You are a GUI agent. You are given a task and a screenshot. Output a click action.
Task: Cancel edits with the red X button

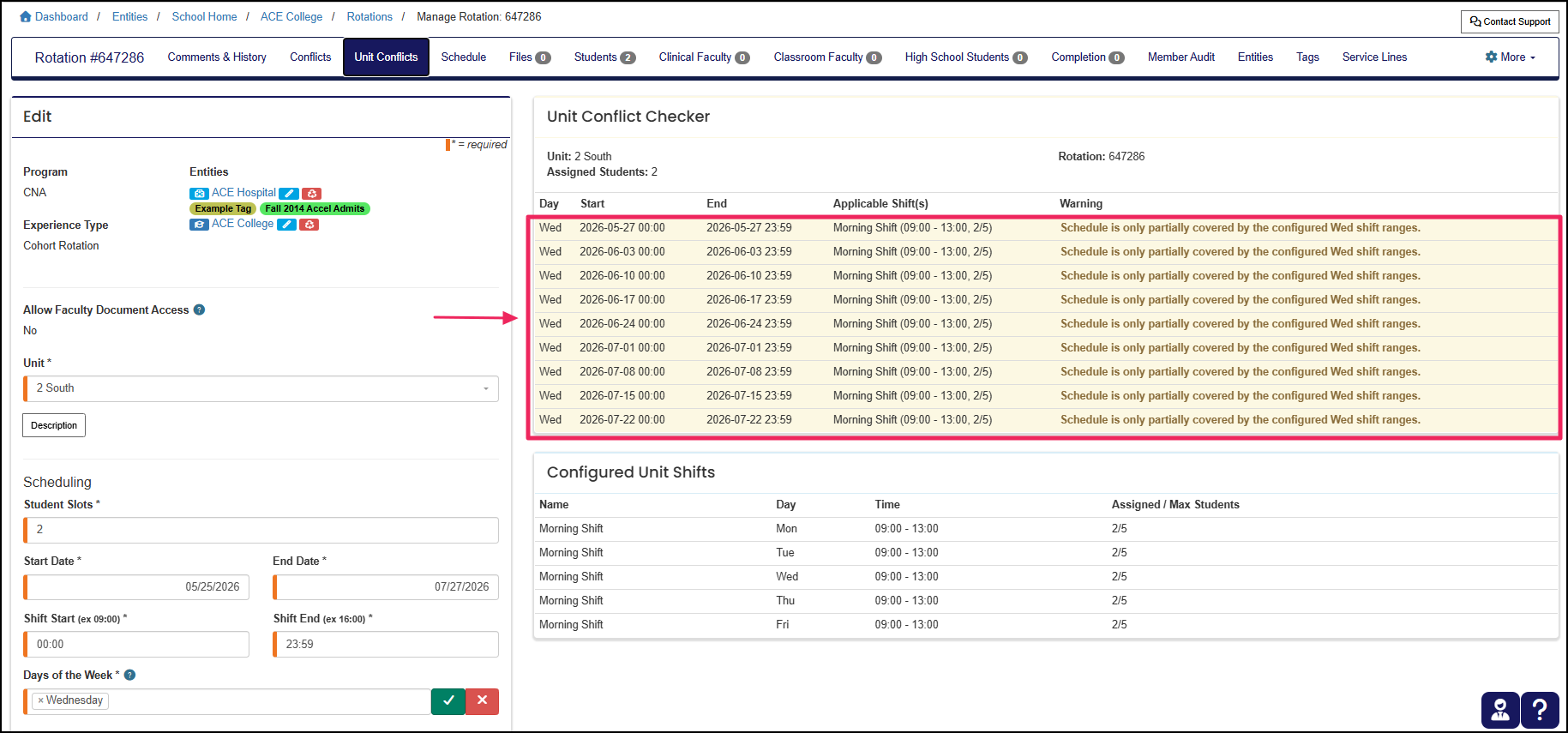pos(482,701)
